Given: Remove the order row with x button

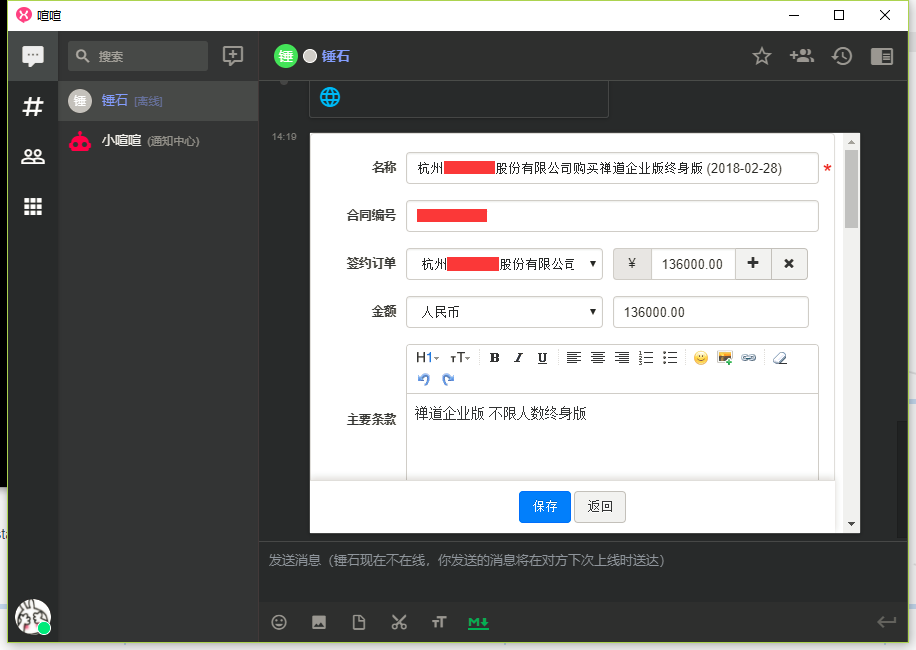Looking at the screenshot, I should (789, 264).
